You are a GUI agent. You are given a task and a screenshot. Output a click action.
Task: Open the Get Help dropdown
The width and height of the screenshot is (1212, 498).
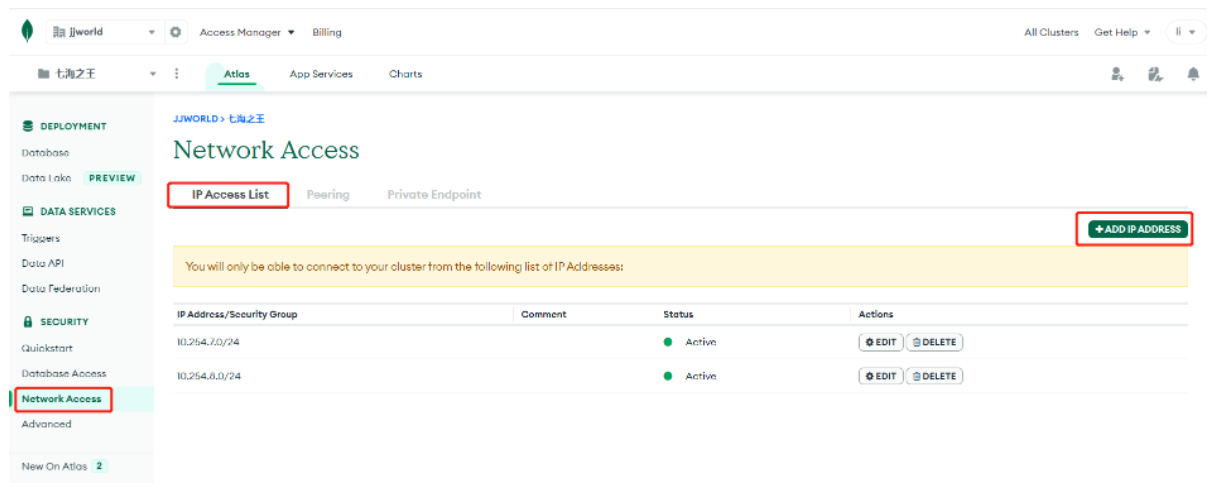pos(1122,32)
